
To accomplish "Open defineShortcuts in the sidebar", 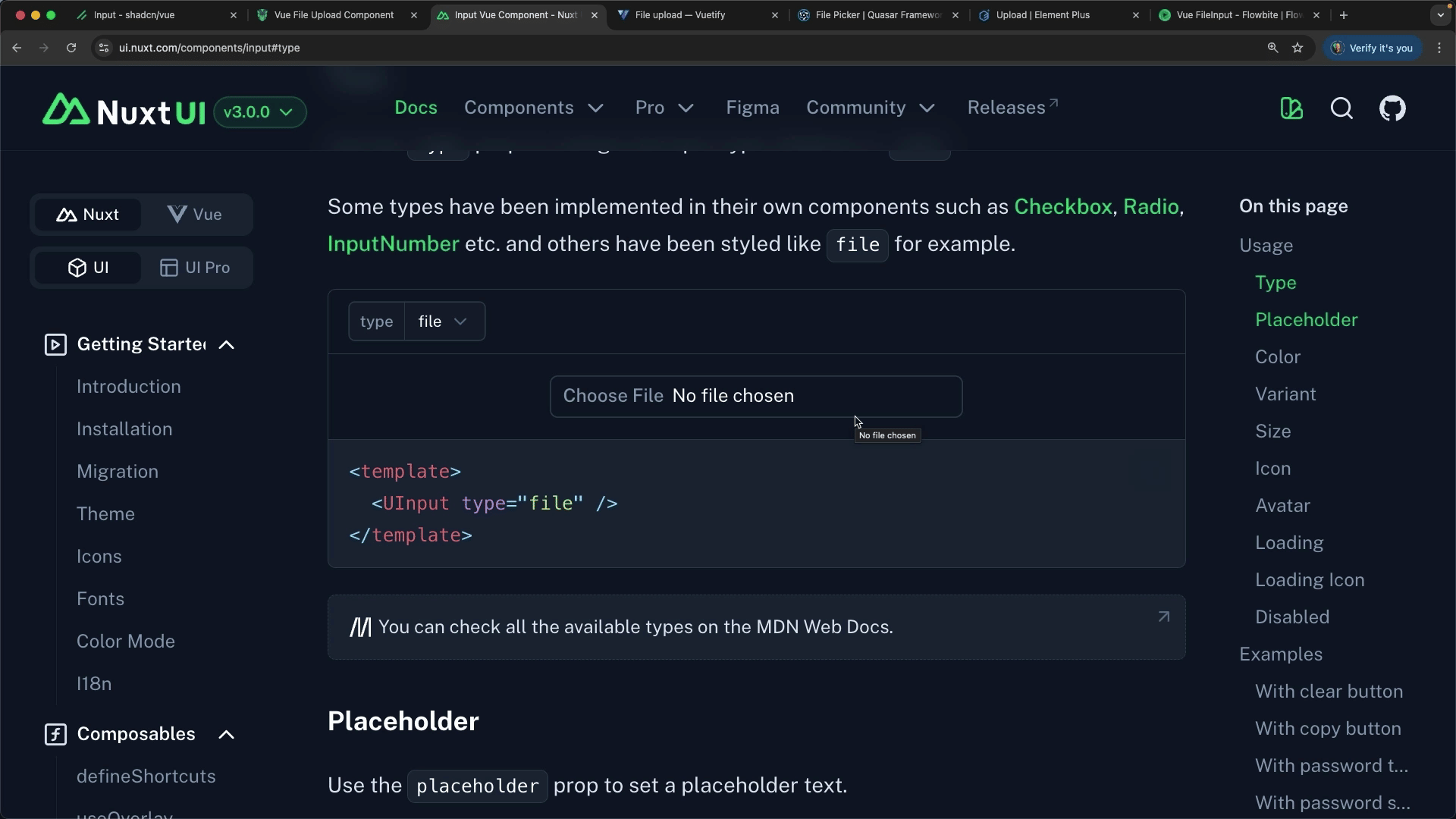I will point(146,777).
